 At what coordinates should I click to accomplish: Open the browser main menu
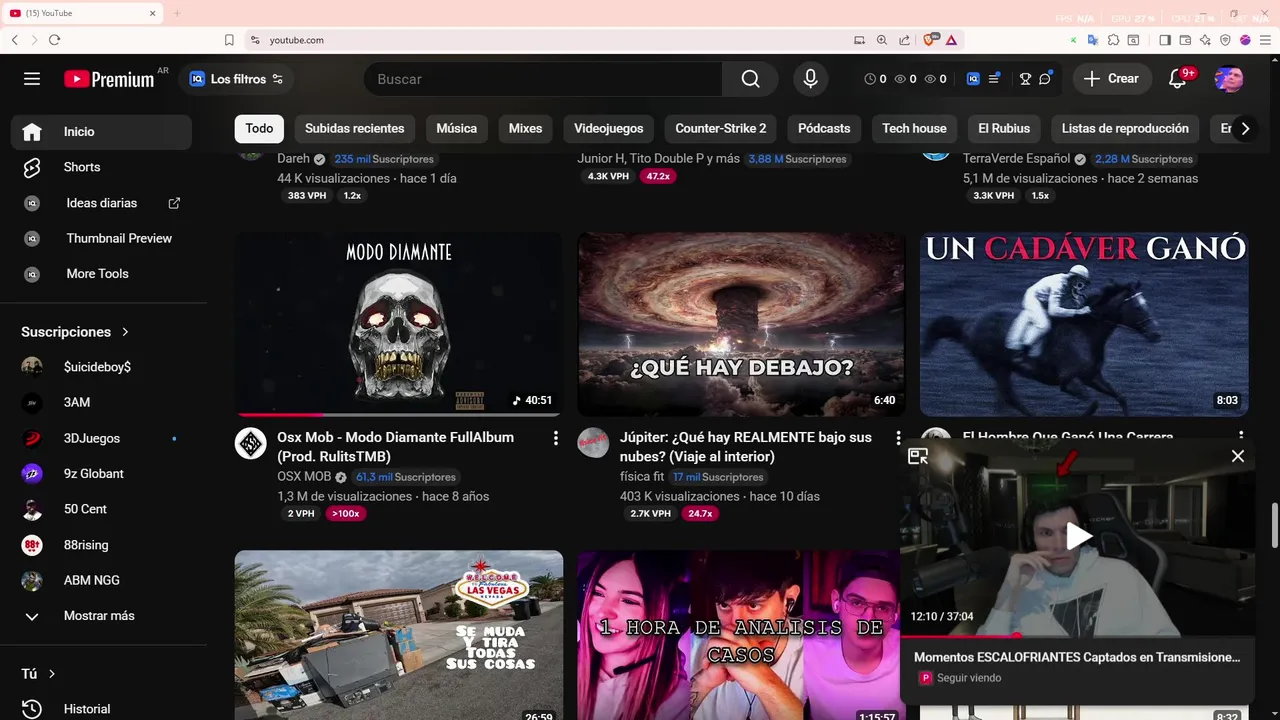1265,40
